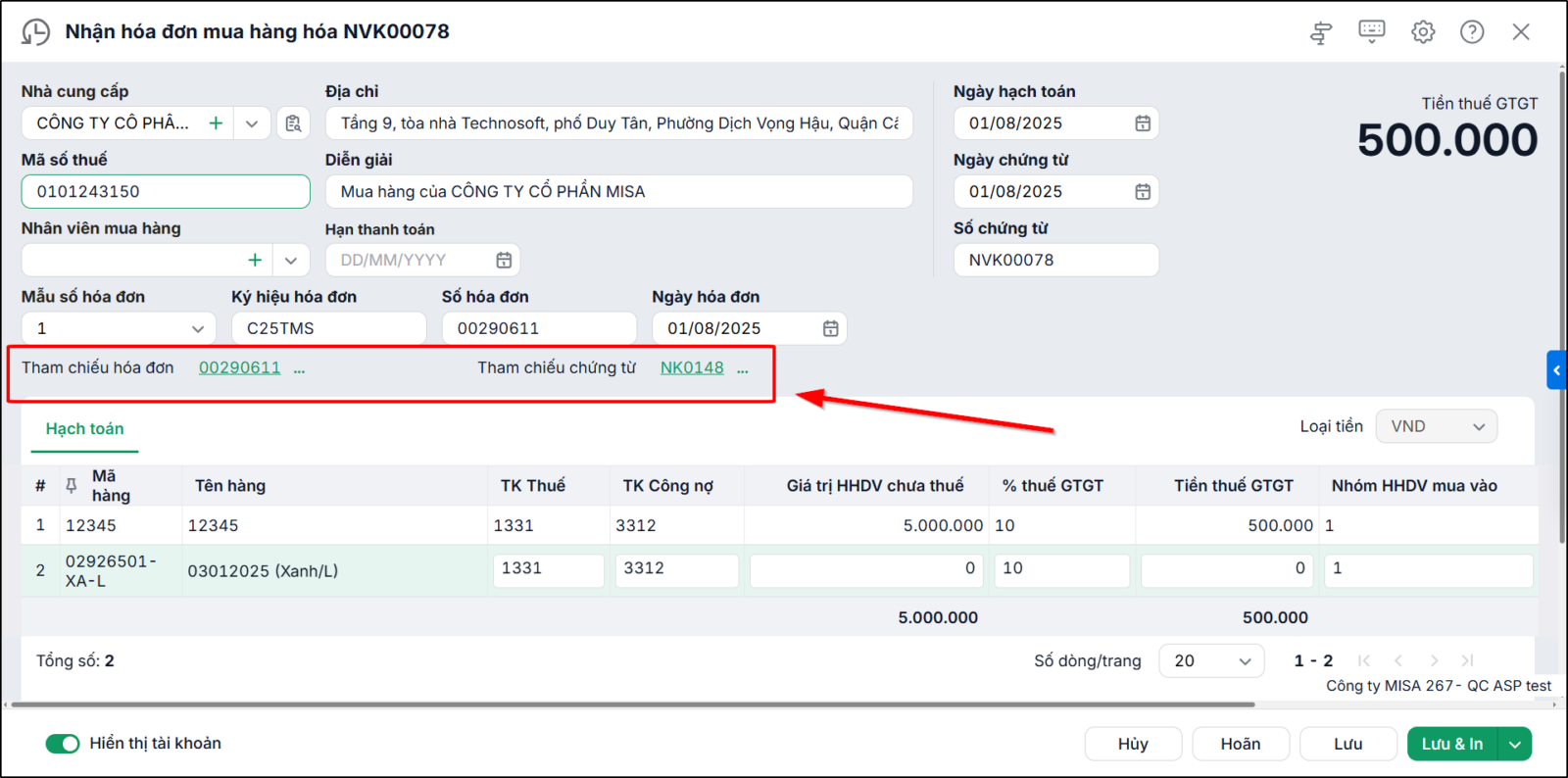Screen dimensions: 1568x778
Task: Open settings gear icon in header
Action: pos(1423,31)
